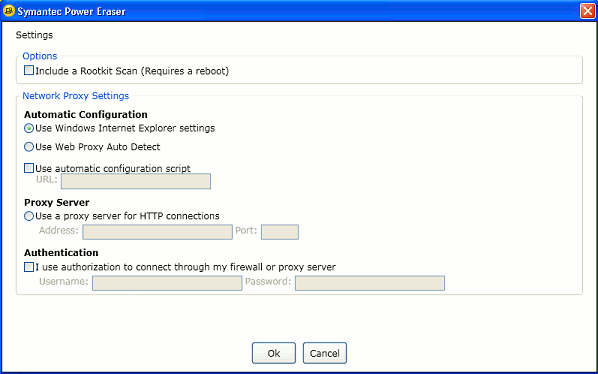This screenshot has width=598, height=374.
Task: Click the Options group label
Action: click(x=40, y=56)
